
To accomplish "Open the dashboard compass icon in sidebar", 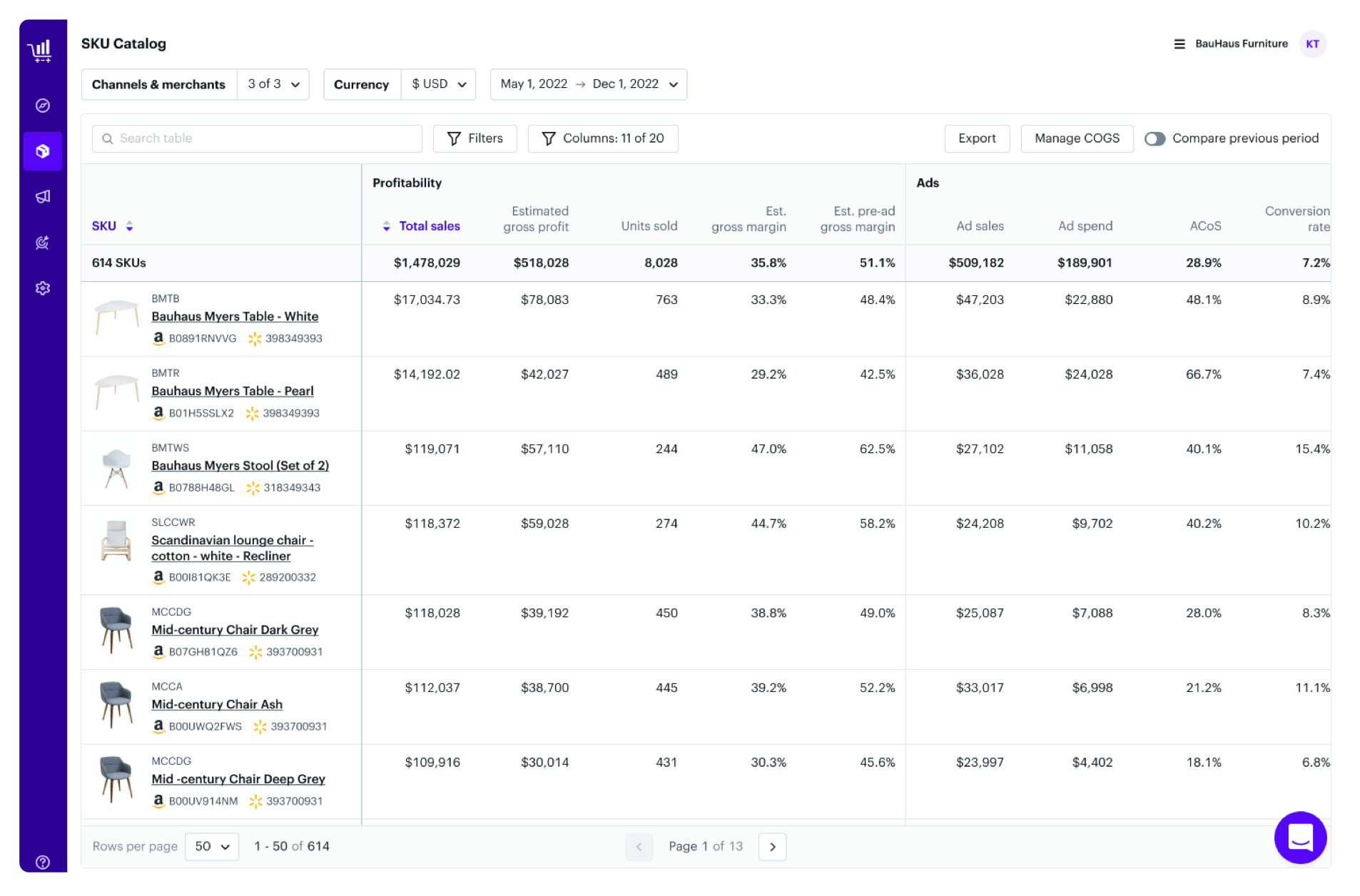I will point(42,105).
